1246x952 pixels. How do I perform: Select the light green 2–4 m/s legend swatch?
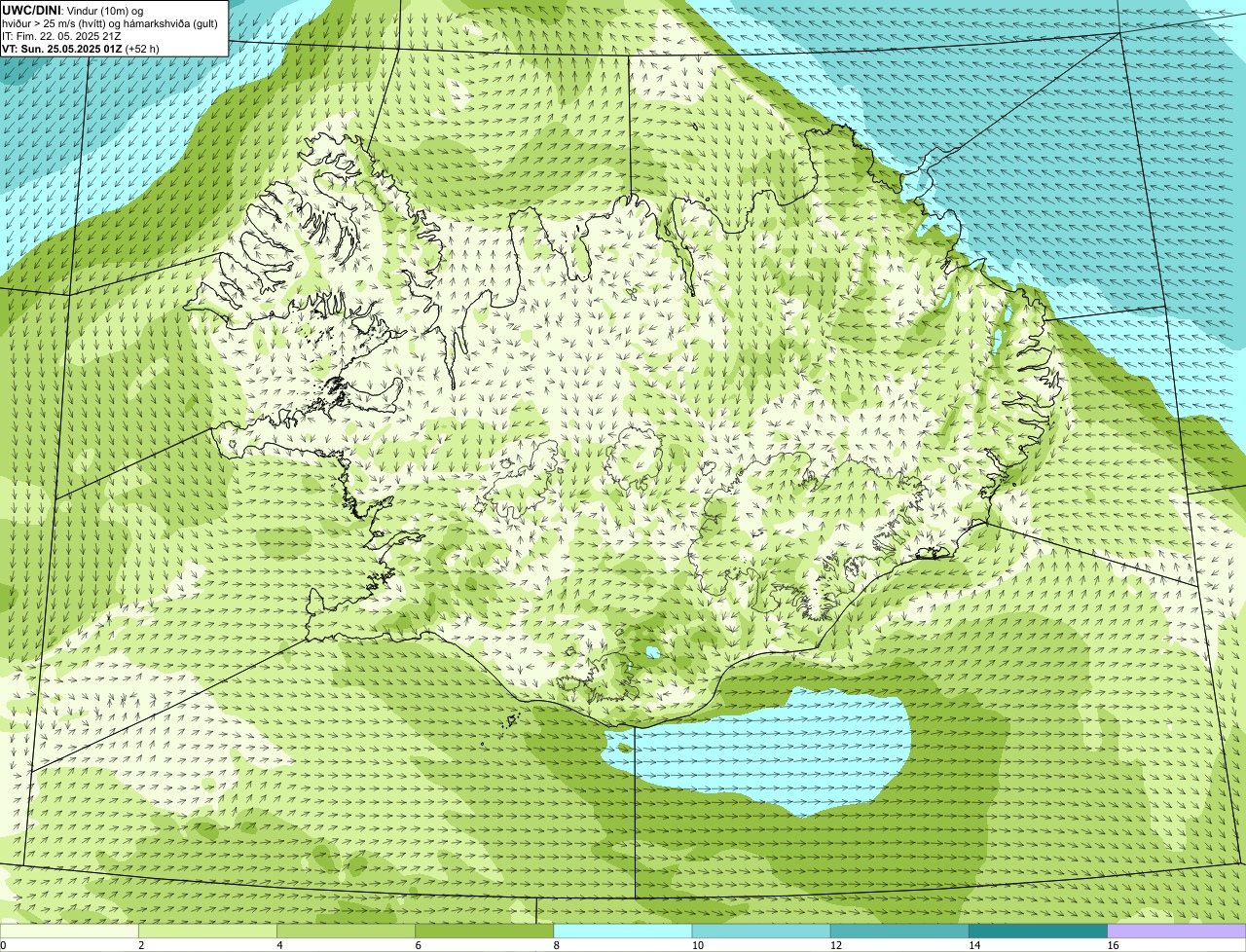(207, 931)
